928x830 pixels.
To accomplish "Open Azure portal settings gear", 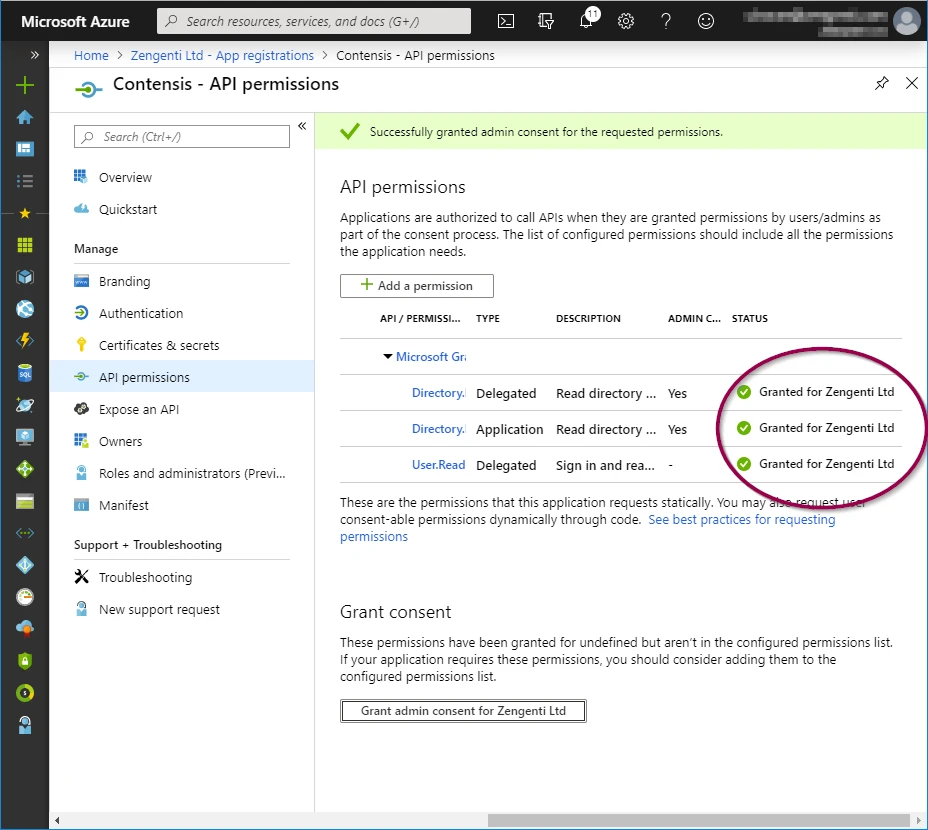I will point(626,20).
